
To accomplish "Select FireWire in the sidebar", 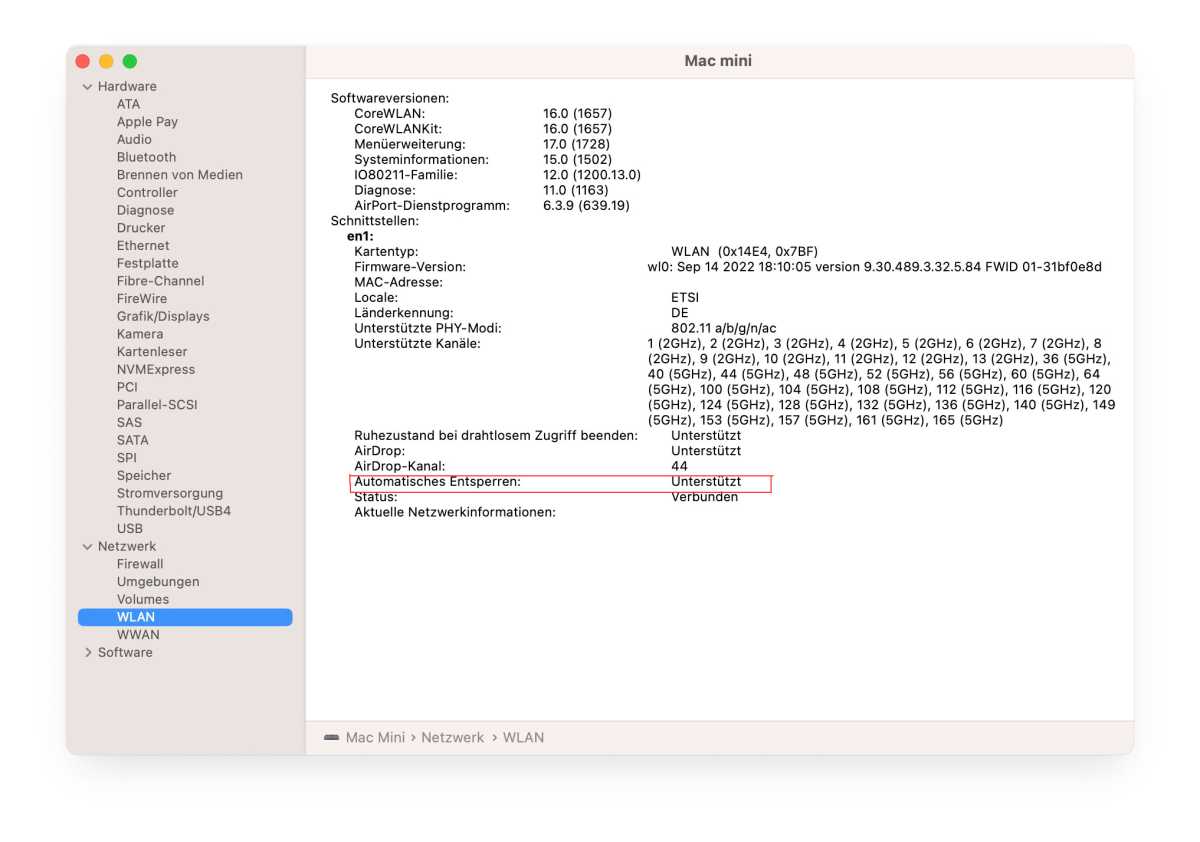I will pos(142,299).
